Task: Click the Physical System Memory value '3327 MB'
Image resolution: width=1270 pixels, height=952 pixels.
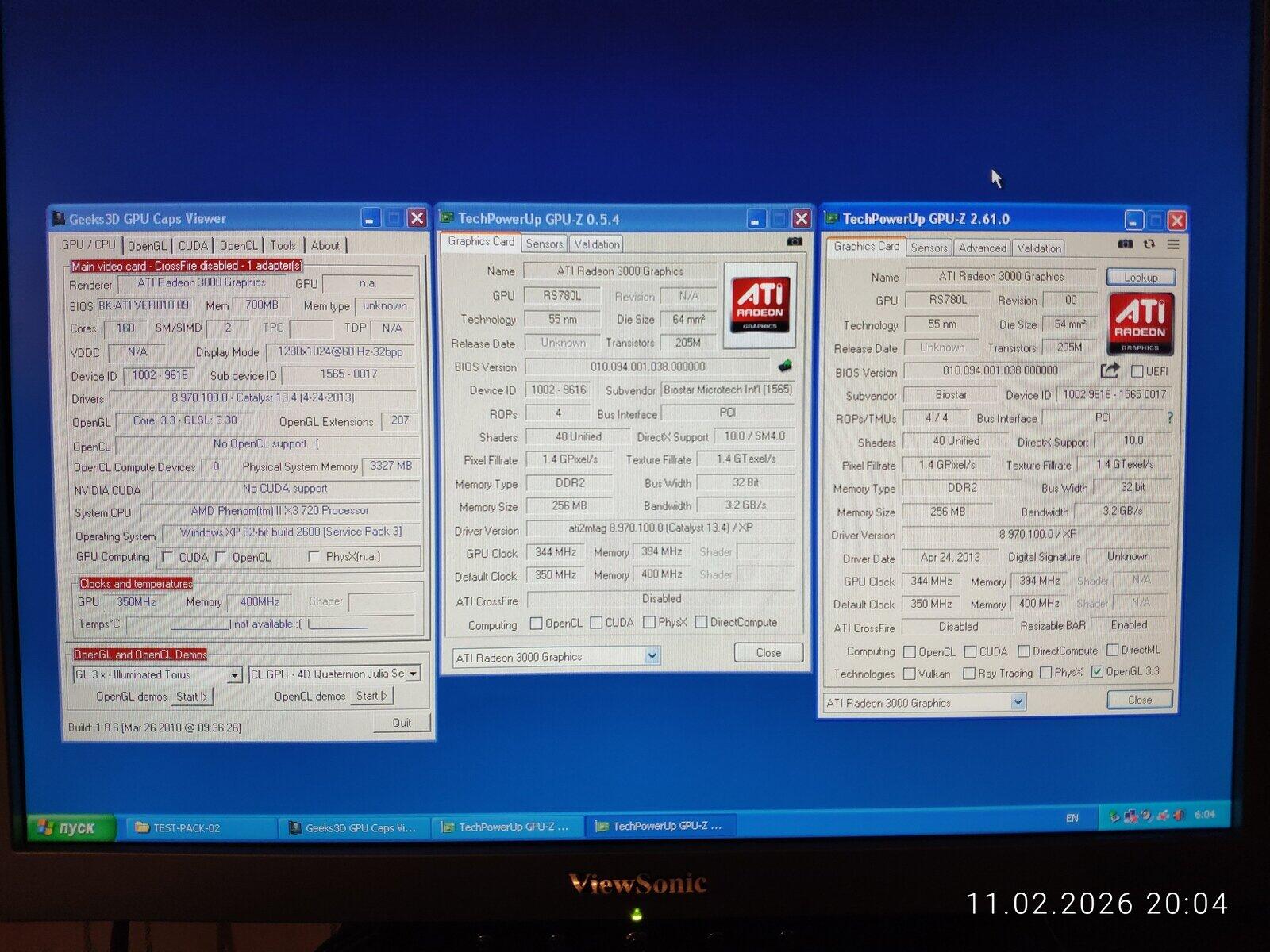Action: click(391, 466)
